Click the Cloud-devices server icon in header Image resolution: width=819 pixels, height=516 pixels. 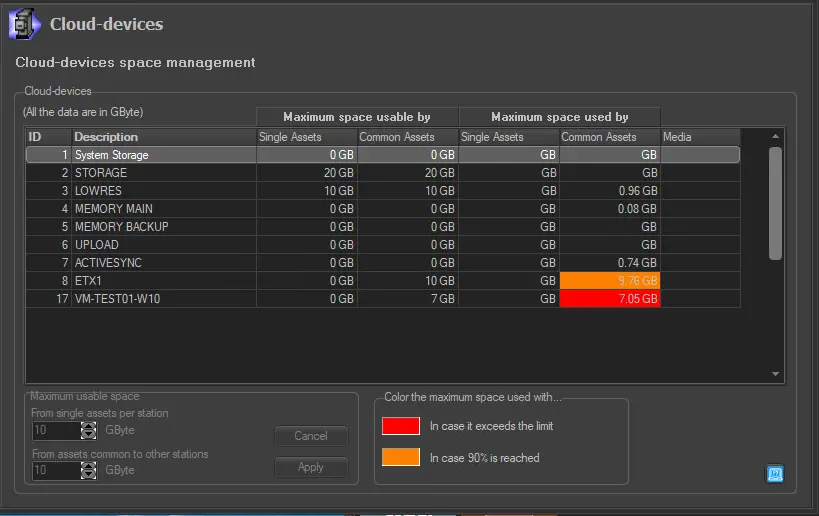coord(24,24)
